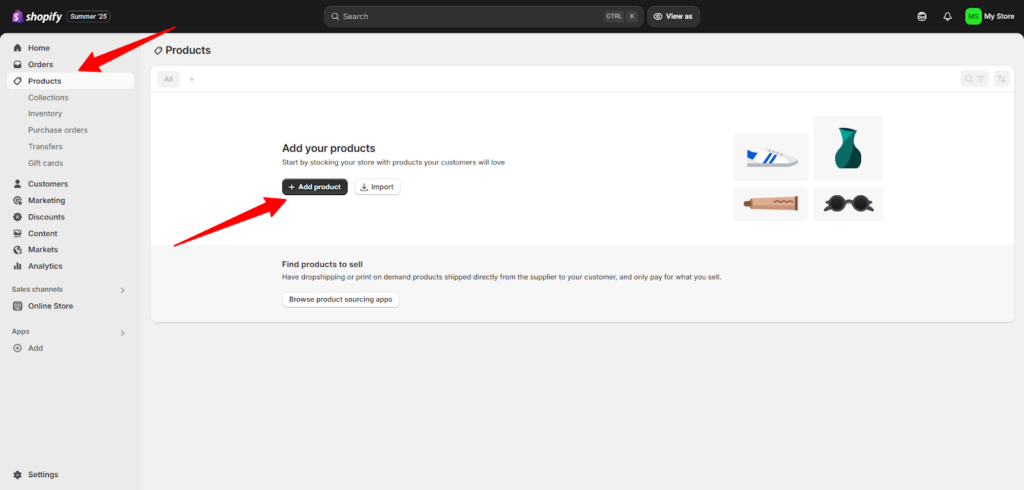Focus the Search input field
The height and width of the screenshot is (490, 1024).
pos(470,16)
